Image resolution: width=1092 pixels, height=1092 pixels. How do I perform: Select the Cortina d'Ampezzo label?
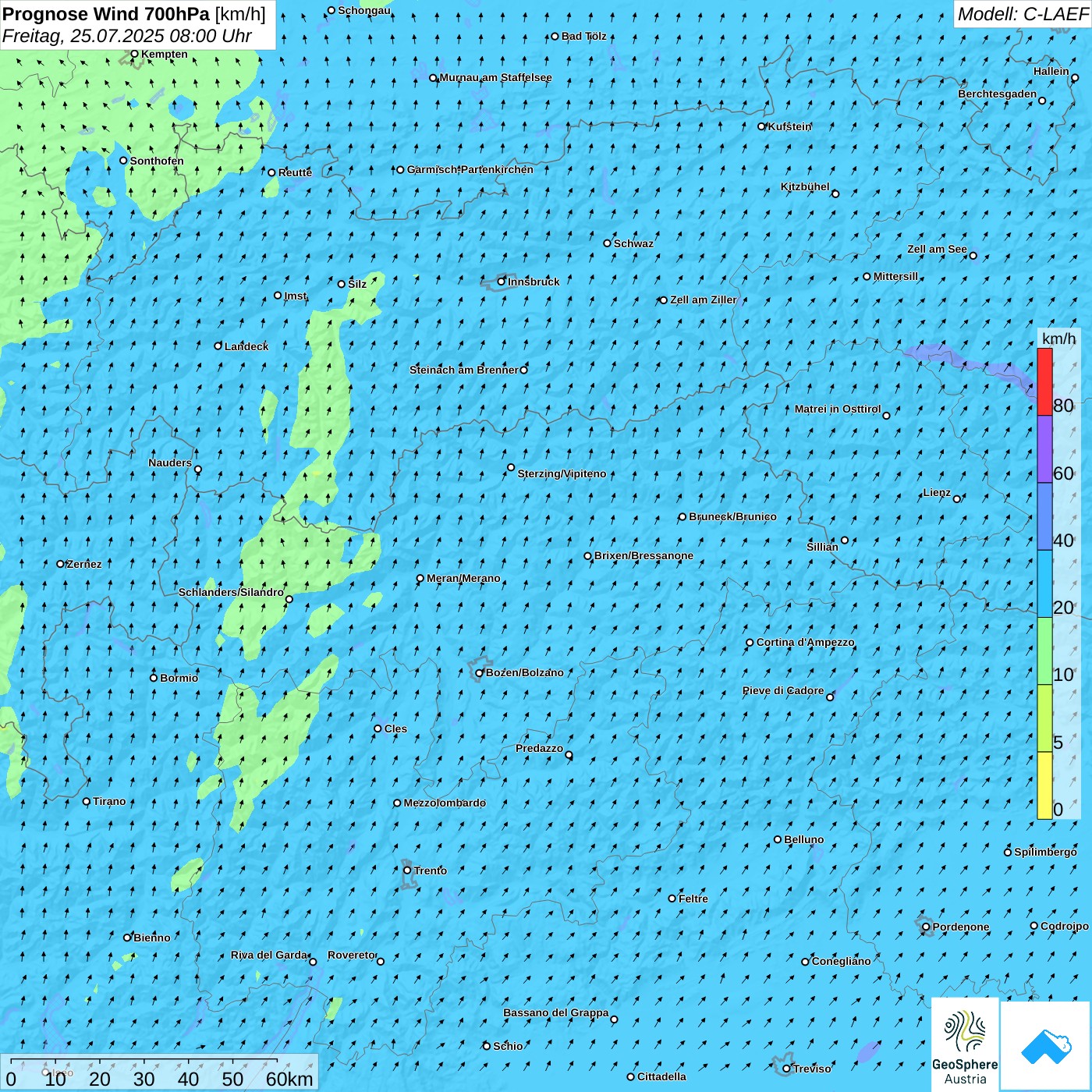pos(805,642)
